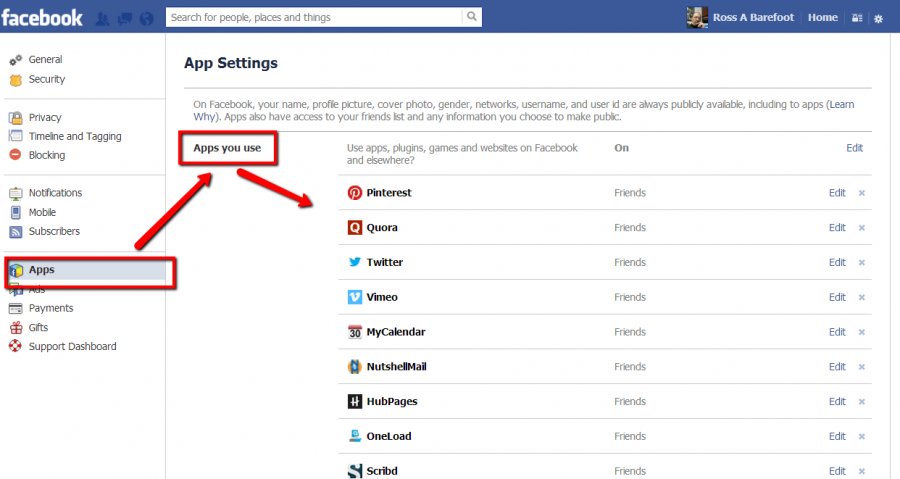This screenshot has width=900, height=479.
Task: Click the Support Dashboard lifebuoy icon
Action: coord(15,346)
